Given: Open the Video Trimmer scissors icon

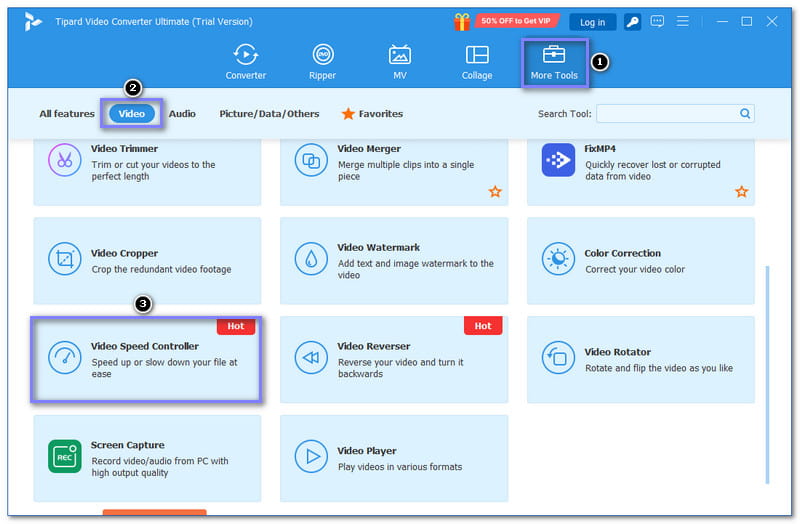Looking at the screenshot, I should 65,160.
